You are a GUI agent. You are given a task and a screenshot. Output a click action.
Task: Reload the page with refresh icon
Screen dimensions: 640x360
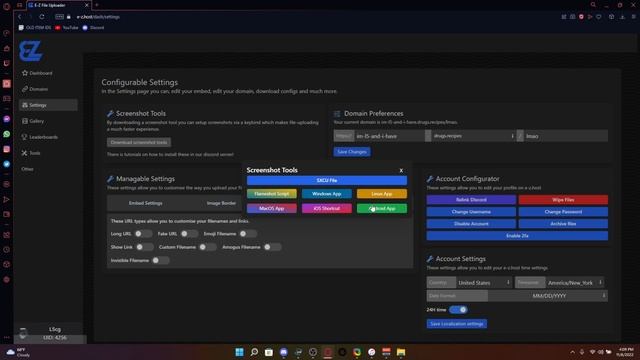click(42, 17)
